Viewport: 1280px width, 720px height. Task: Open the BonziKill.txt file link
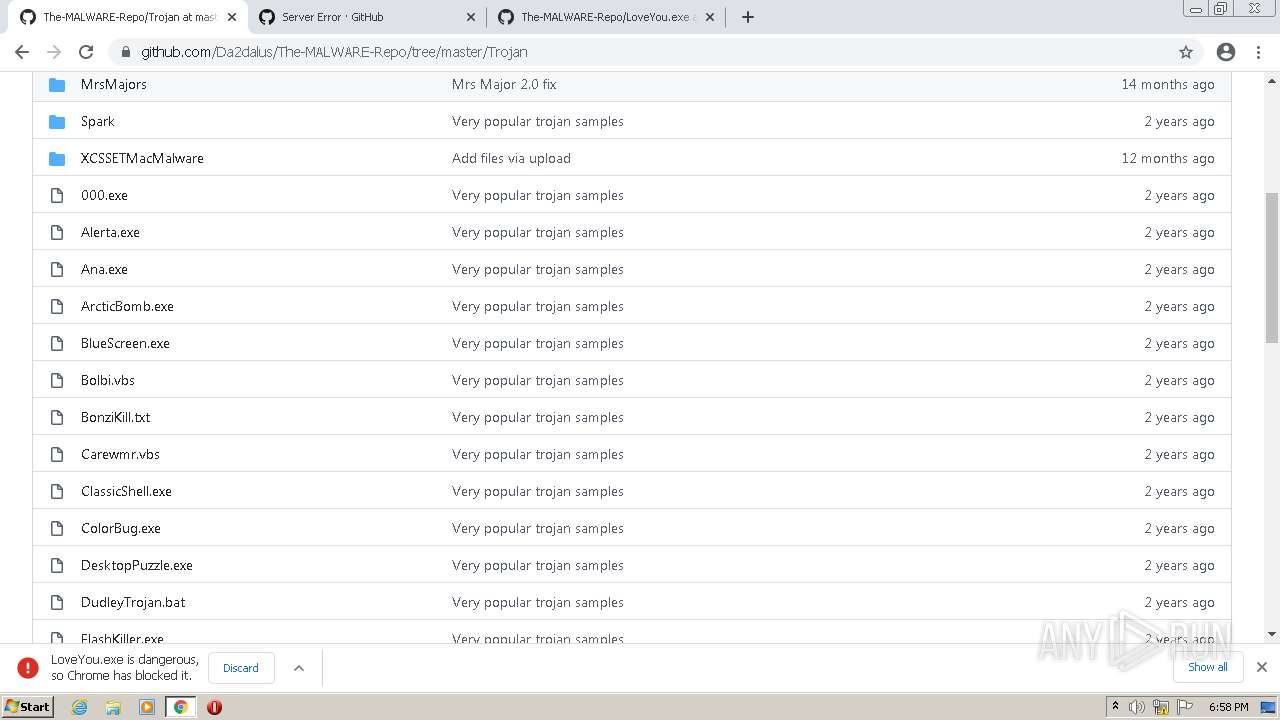coord(116,417)
